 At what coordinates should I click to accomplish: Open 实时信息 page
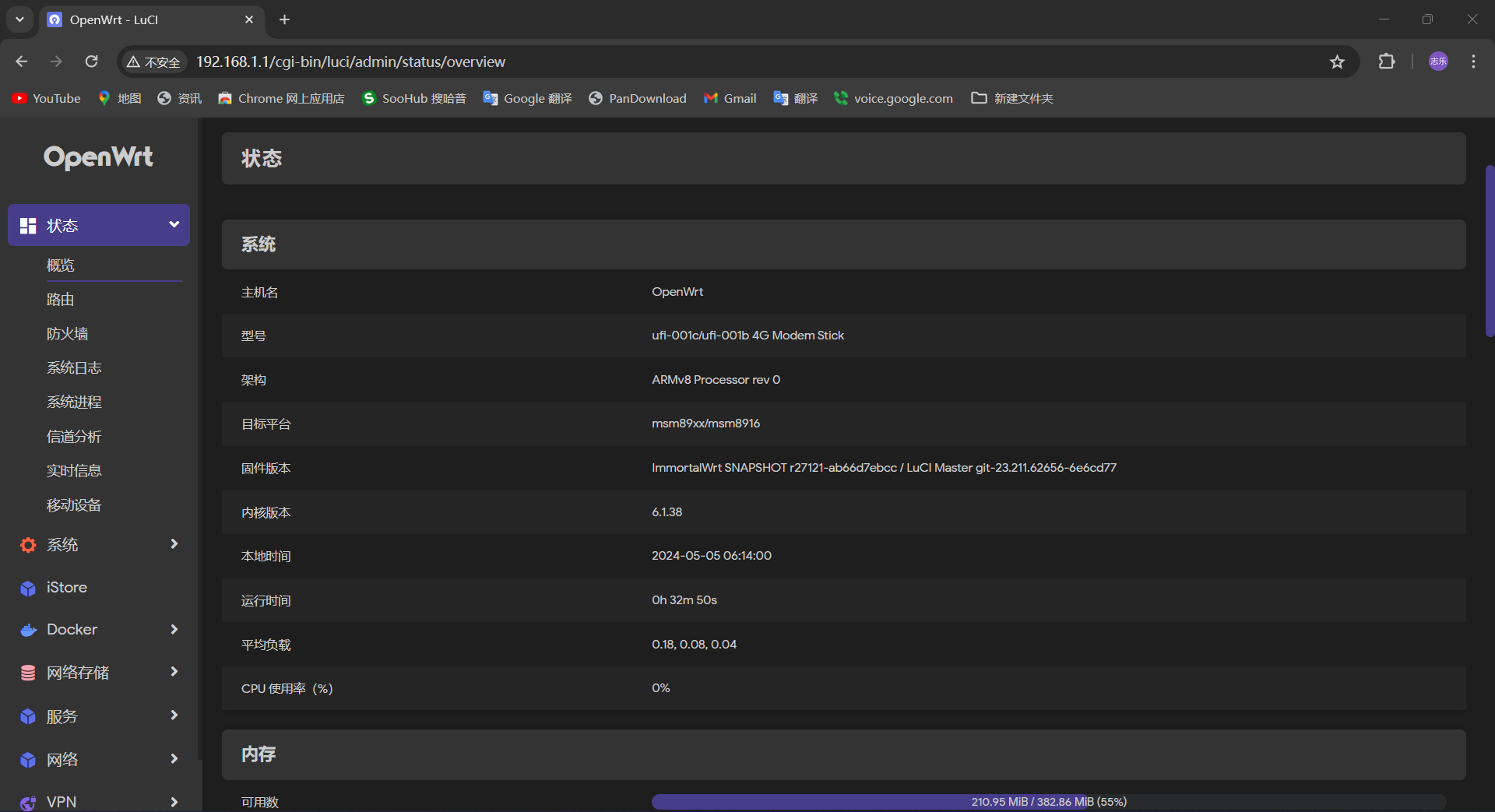[74, 471]
